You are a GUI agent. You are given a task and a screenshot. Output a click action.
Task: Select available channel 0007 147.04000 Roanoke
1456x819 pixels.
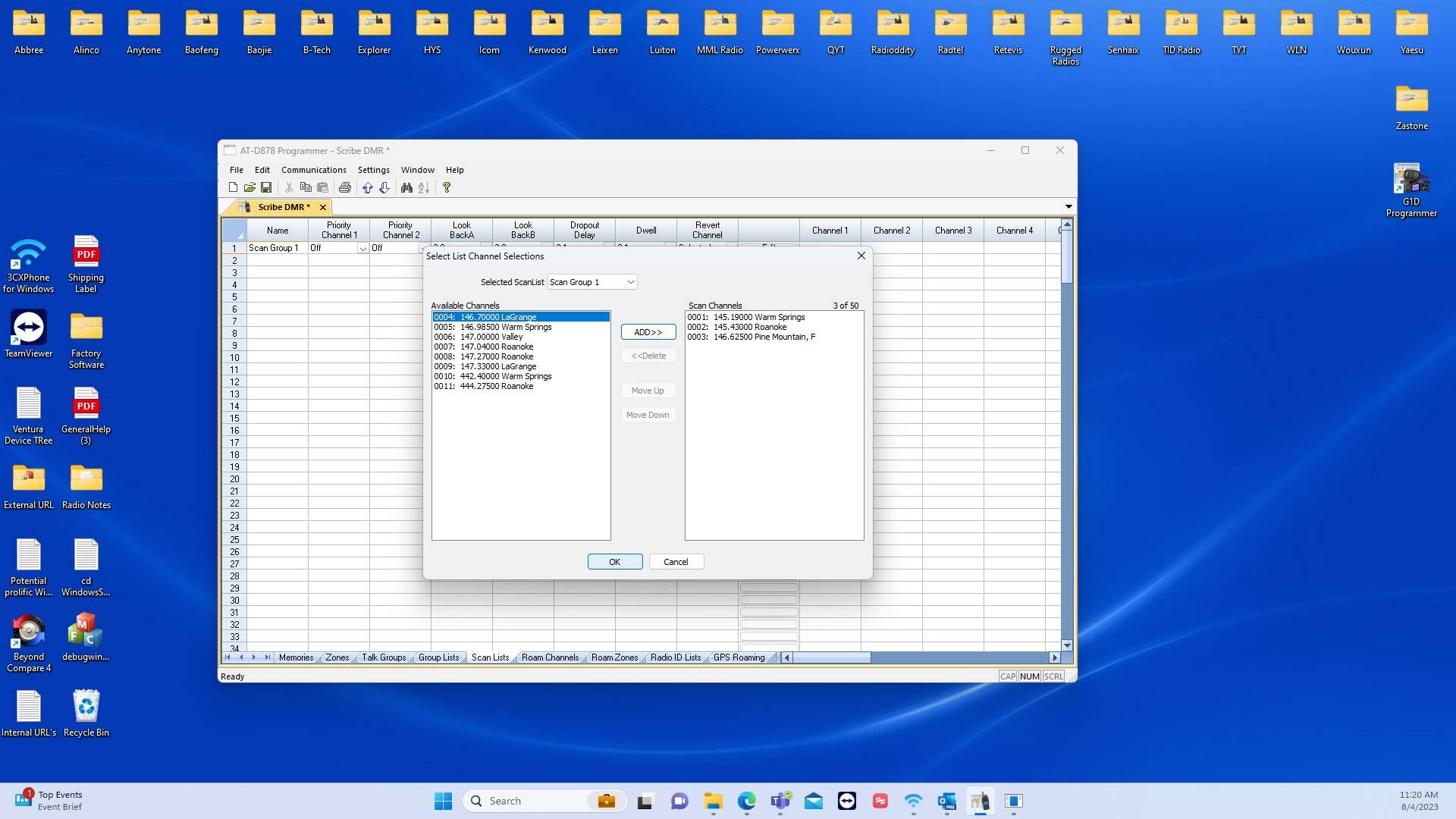[521, 347]
